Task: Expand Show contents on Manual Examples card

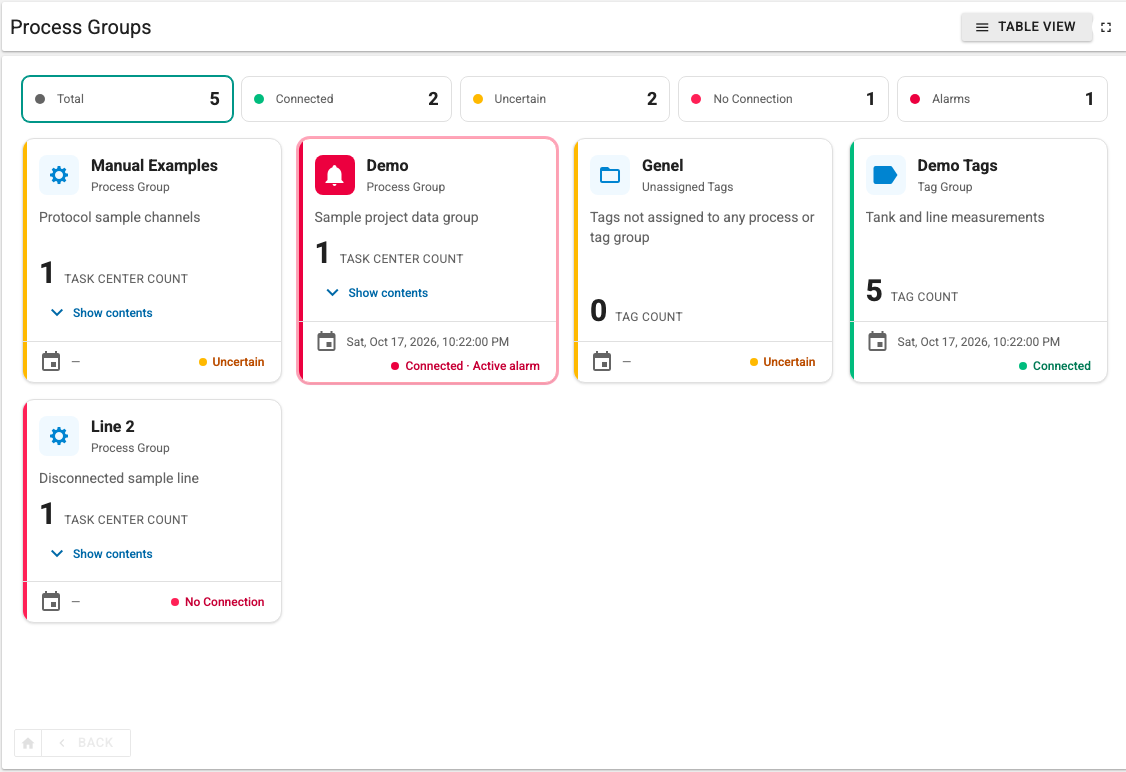Action: pos(101,313)
